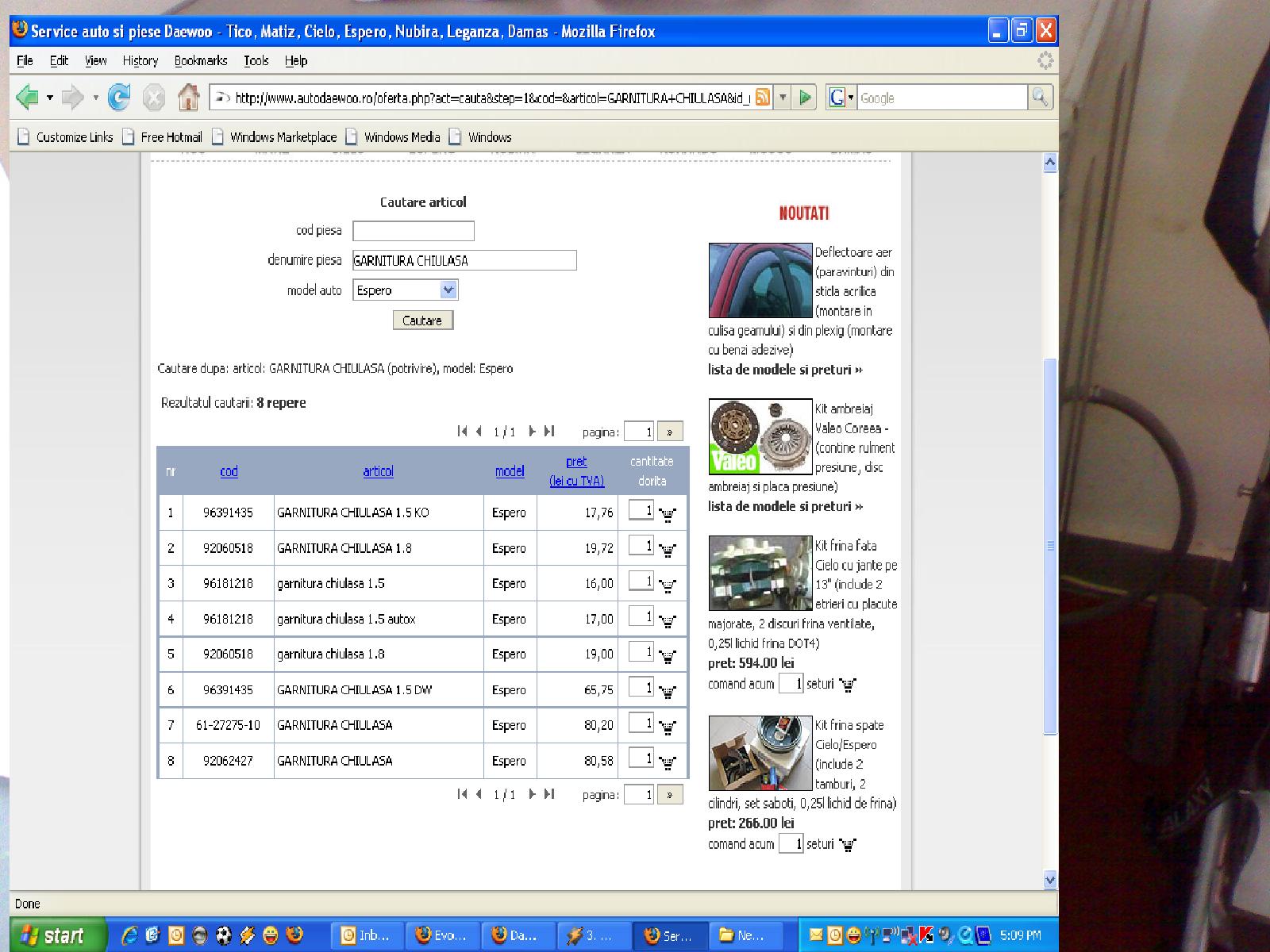
Task: Open lista de modele link under Kit ambreiaj
Action: (x=785, y=506)
